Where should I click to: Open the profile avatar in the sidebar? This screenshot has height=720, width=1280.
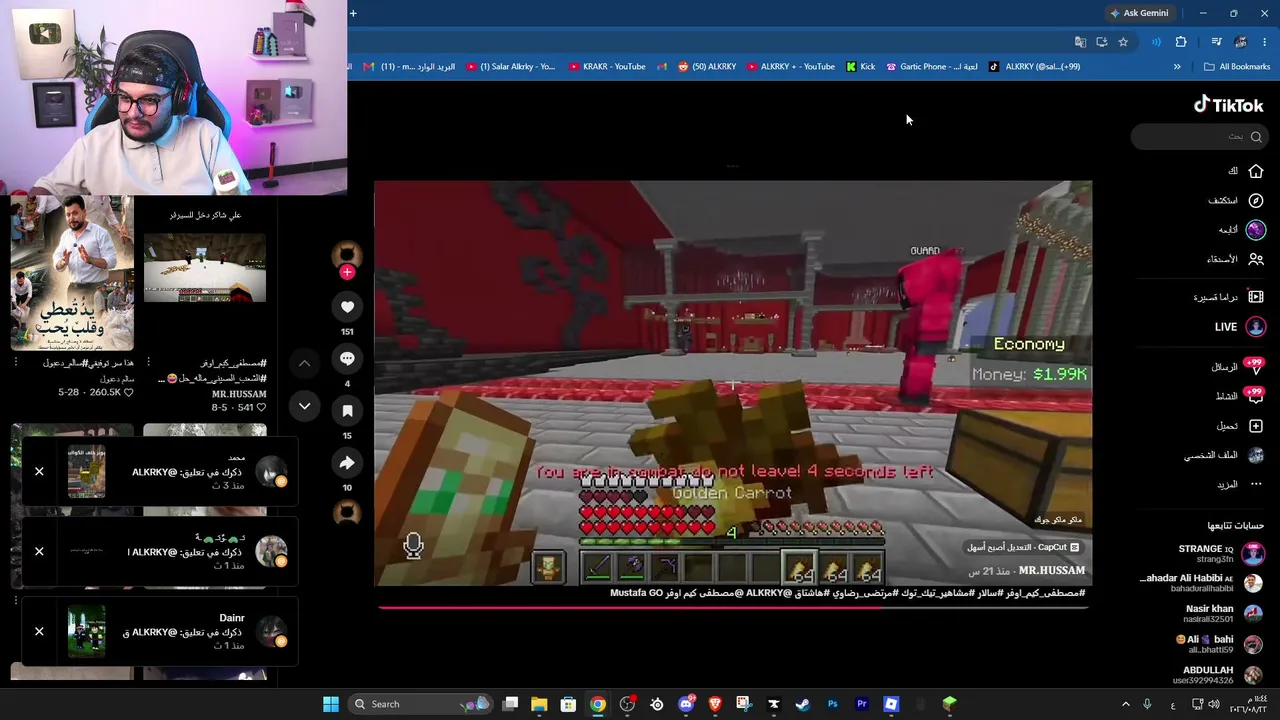(x=1256, y=455)
